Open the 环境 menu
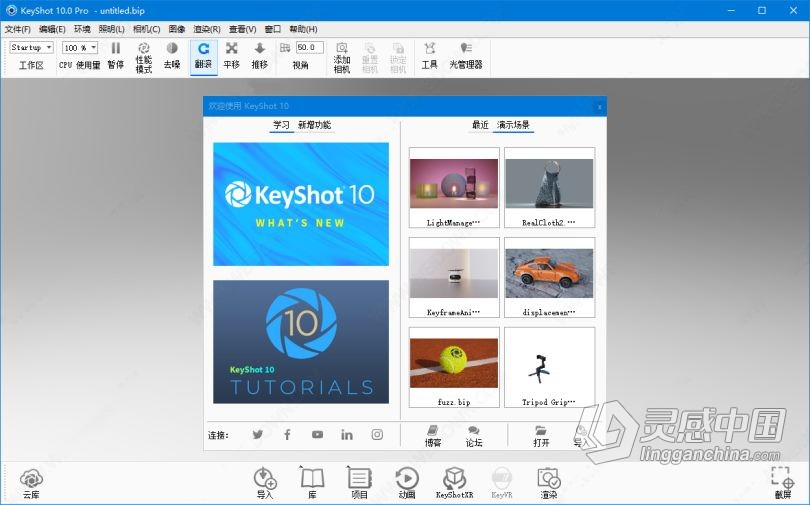This screenshot has width=810, height=505. (82, 29)
